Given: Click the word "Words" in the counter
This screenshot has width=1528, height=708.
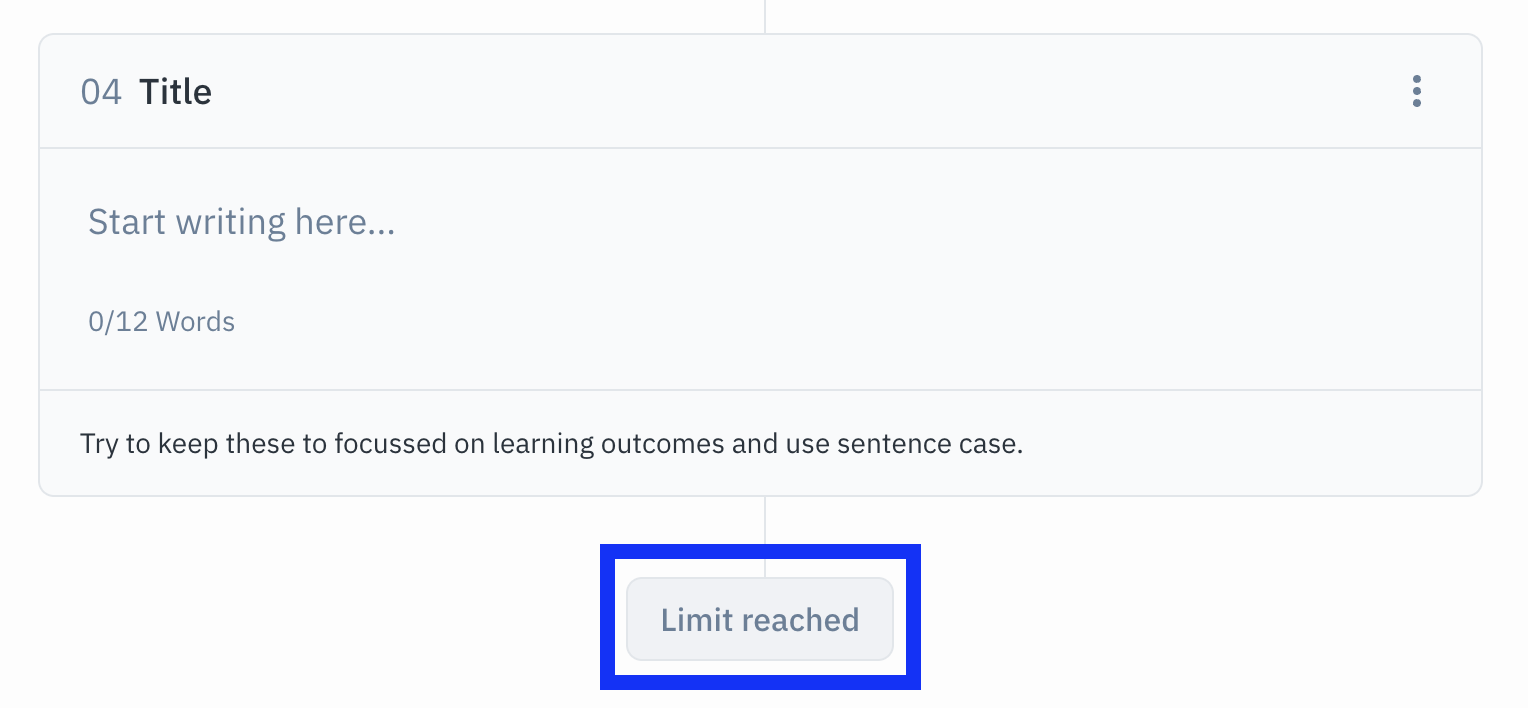Looking at the screenshot, I should 195,322.
